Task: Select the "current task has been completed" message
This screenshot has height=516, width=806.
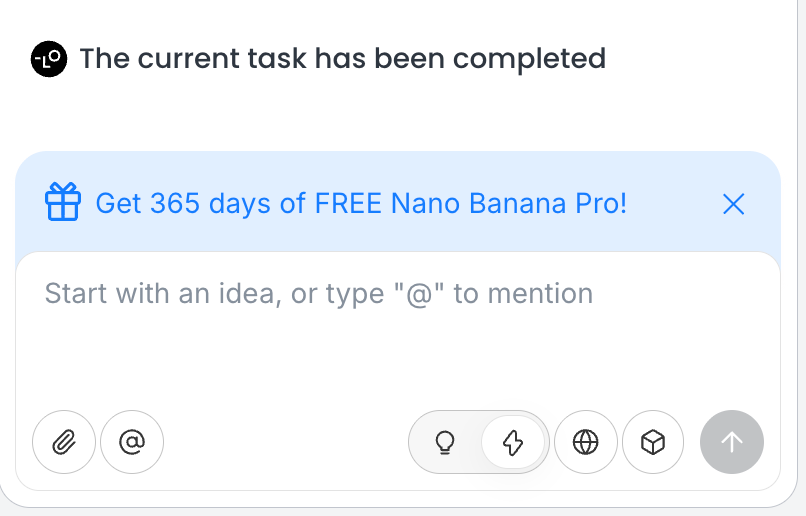Action: pyautogui.click(x=342, y=59)
